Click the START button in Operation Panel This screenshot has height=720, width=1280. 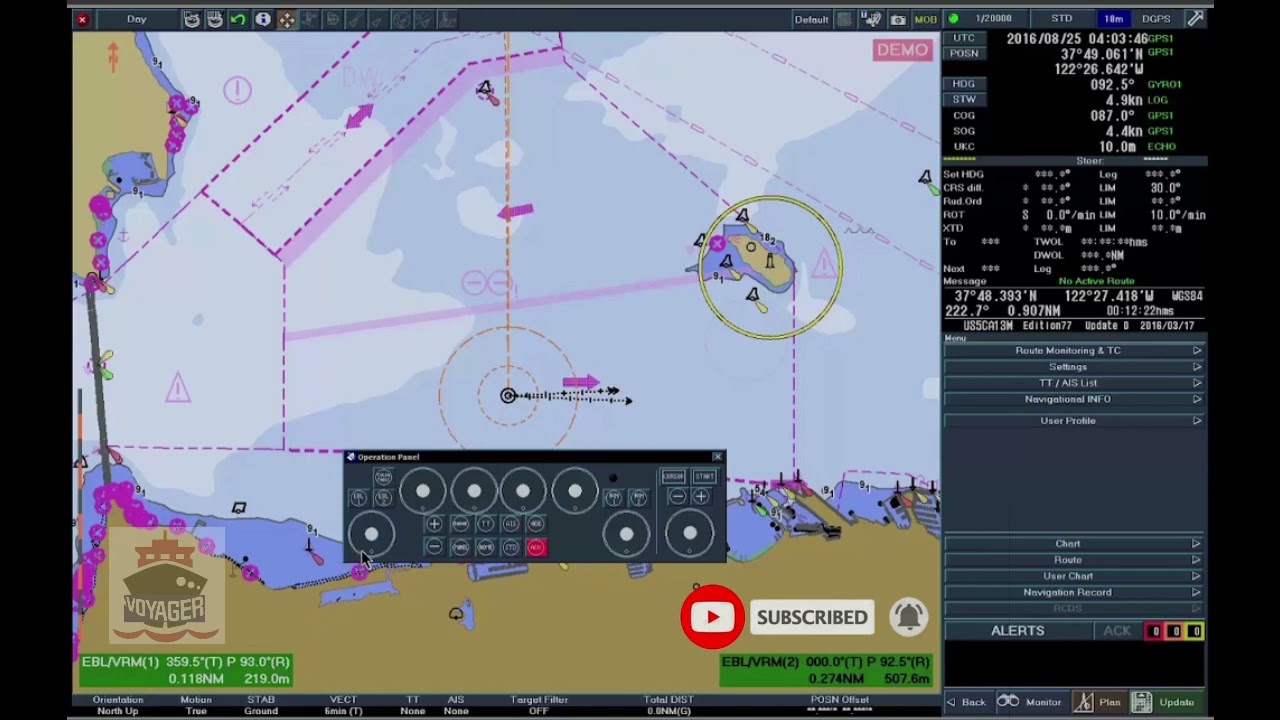click(705, 477)
